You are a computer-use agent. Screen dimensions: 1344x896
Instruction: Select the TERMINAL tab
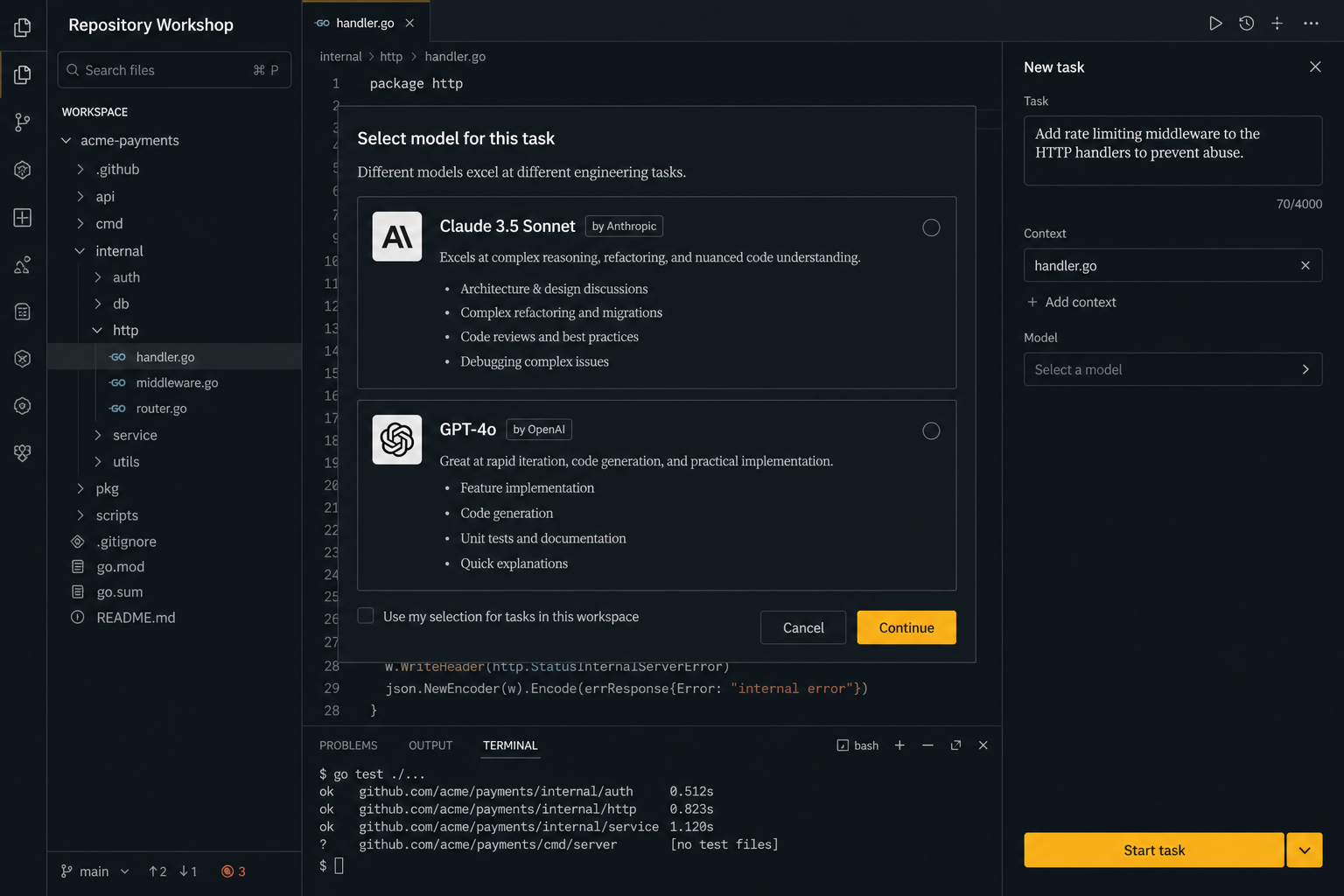coord(510,745)
